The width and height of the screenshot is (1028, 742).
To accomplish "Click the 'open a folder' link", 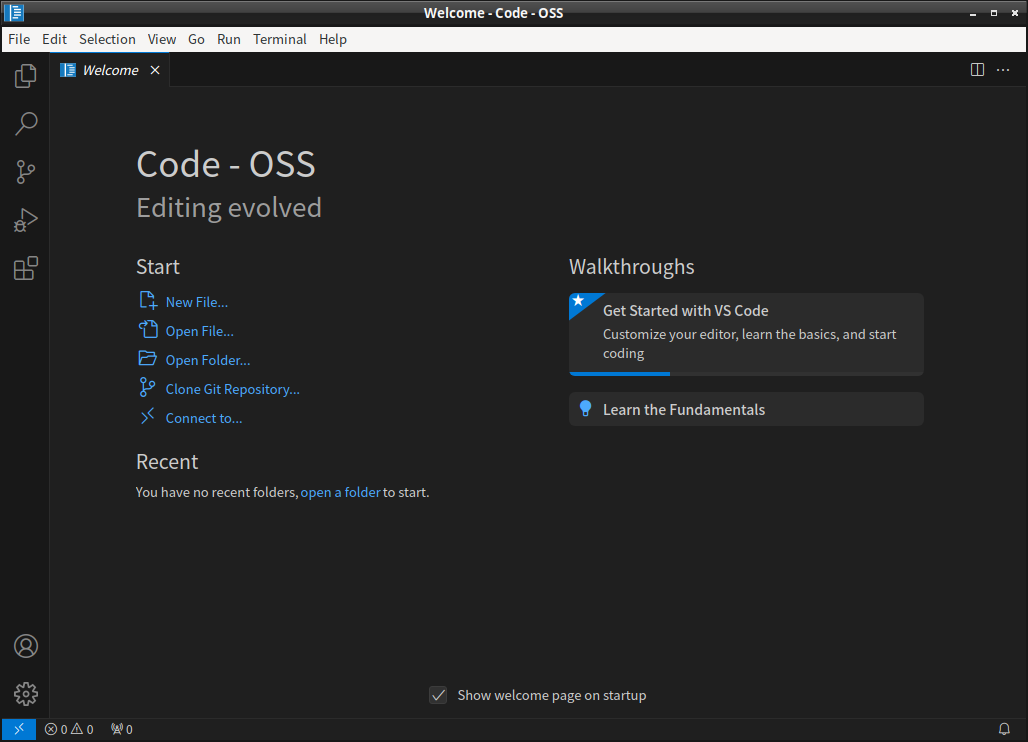I will tap(340, 492).
